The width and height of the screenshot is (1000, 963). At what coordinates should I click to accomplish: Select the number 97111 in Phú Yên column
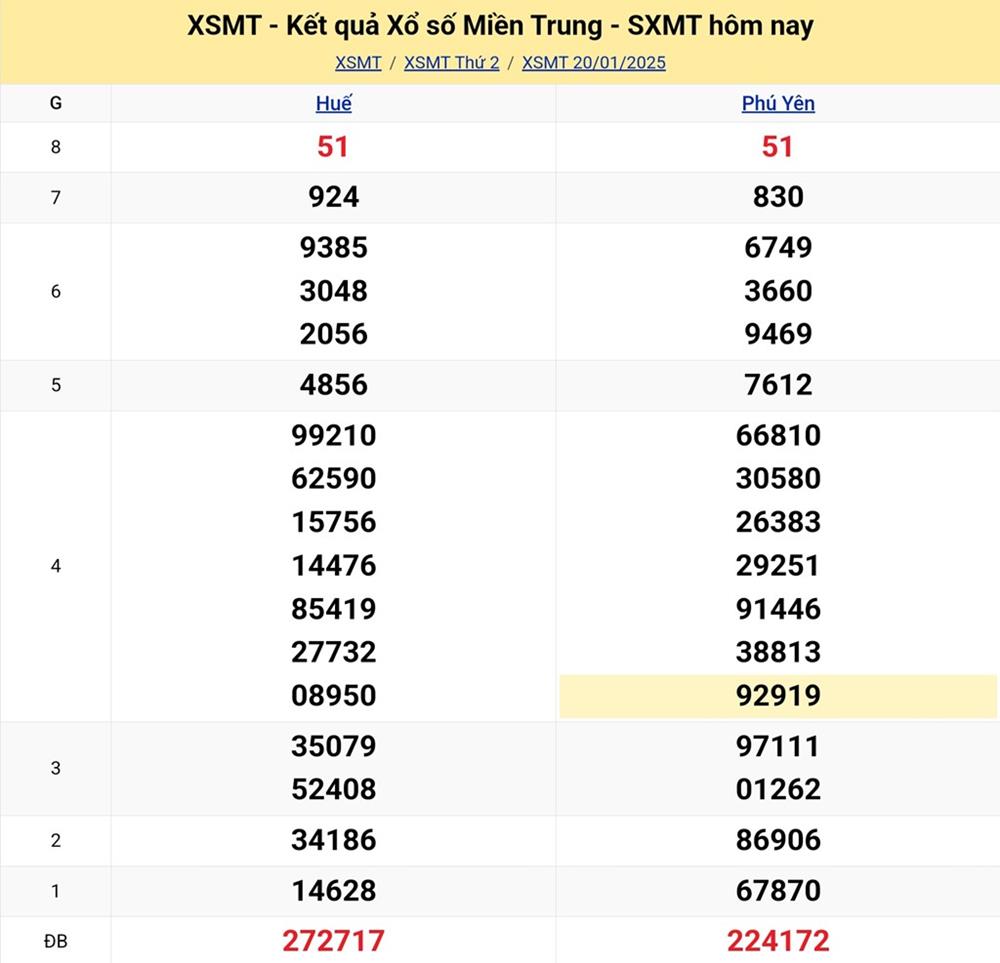778,746
